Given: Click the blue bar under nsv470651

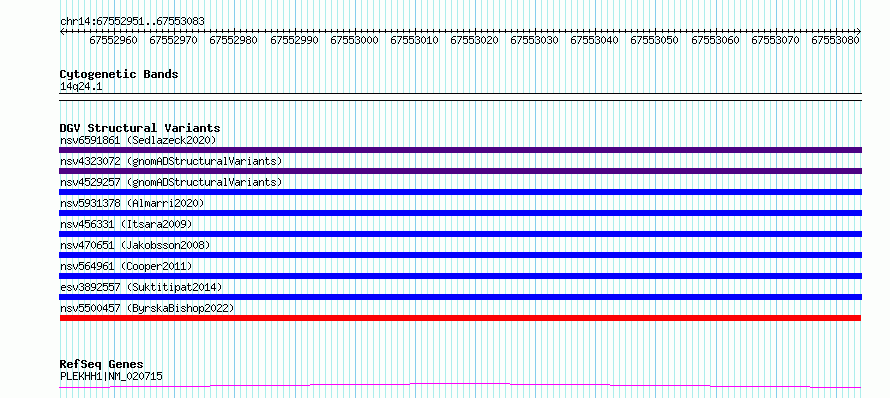Looking at the screenshot, I should coord(460,255).
